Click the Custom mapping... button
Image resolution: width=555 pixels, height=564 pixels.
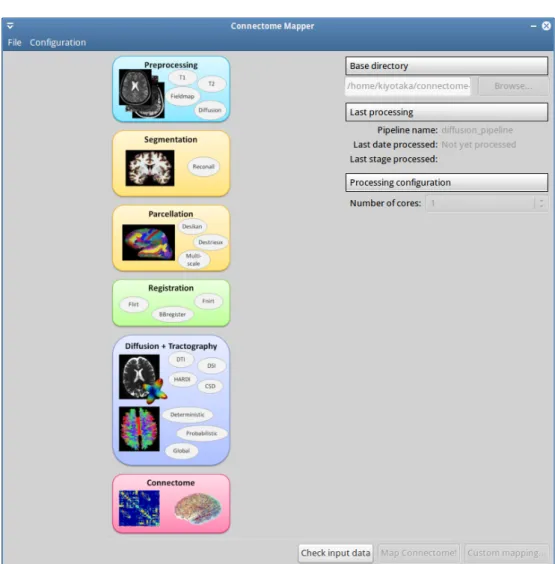506,553
